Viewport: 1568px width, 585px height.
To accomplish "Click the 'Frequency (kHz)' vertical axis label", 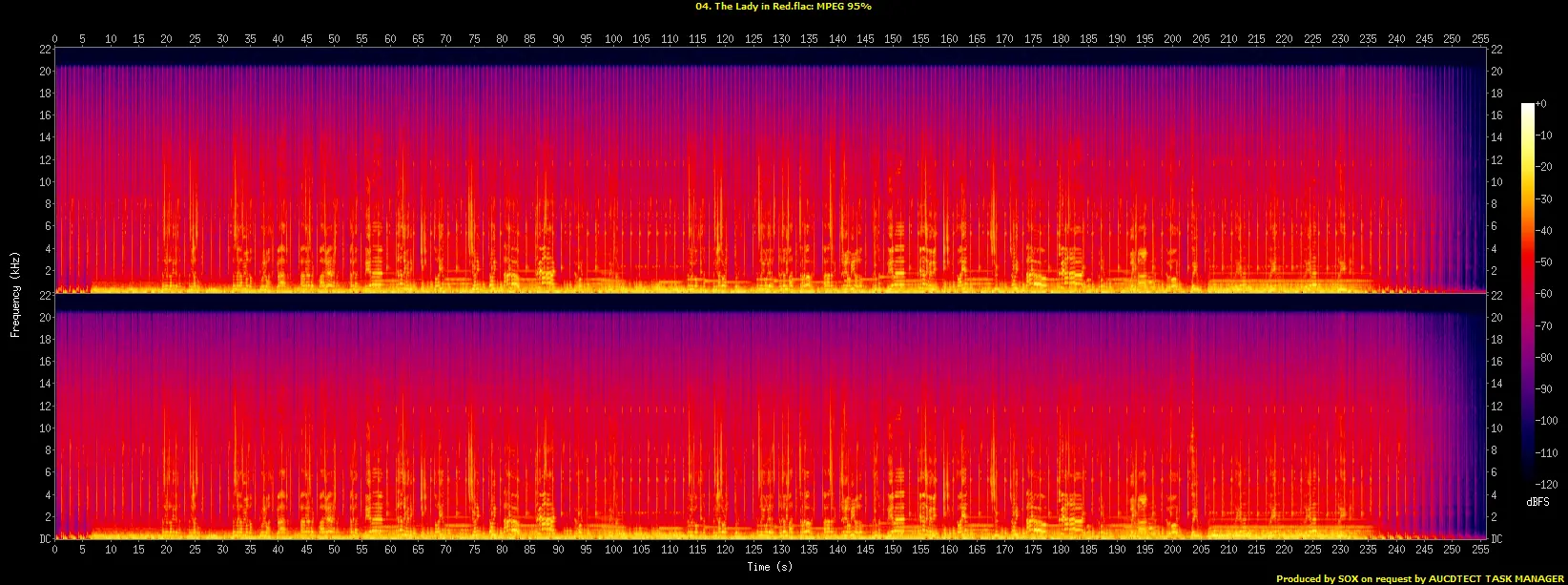I will pyautogui.click(x=15, y=293).
